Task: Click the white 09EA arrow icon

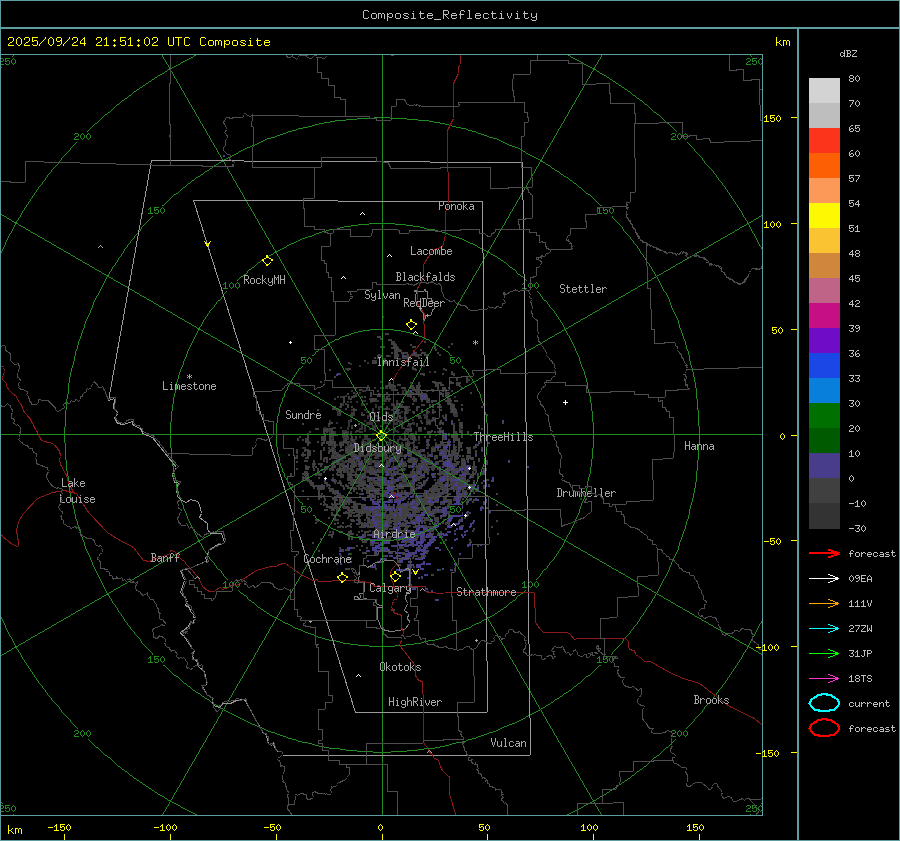Action: pyautogui.click(x=824, y=578)
